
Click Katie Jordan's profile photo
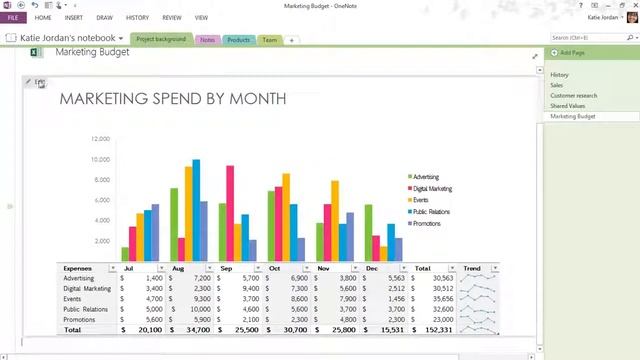[632, 18]
